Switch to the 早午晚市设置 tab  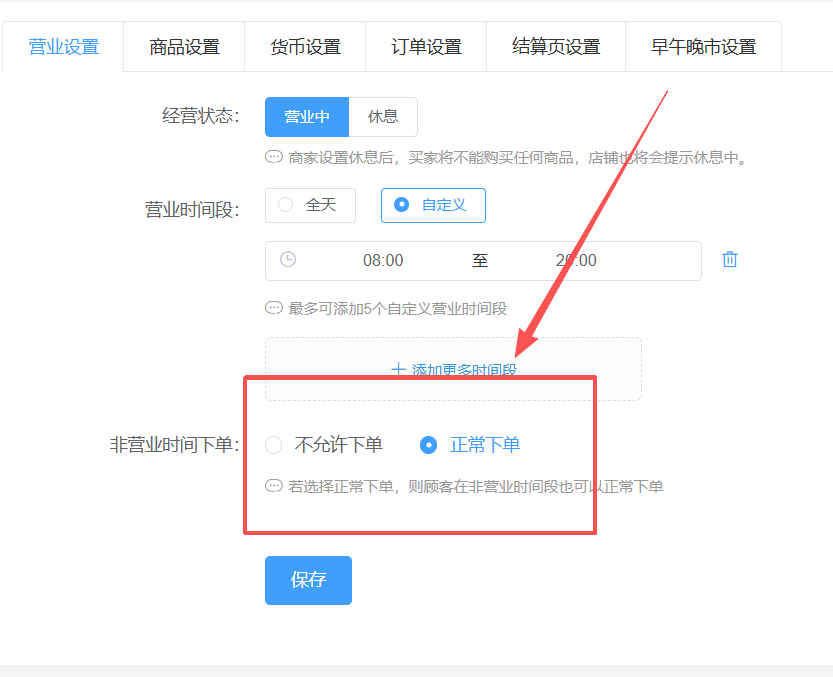coord(703,47)
